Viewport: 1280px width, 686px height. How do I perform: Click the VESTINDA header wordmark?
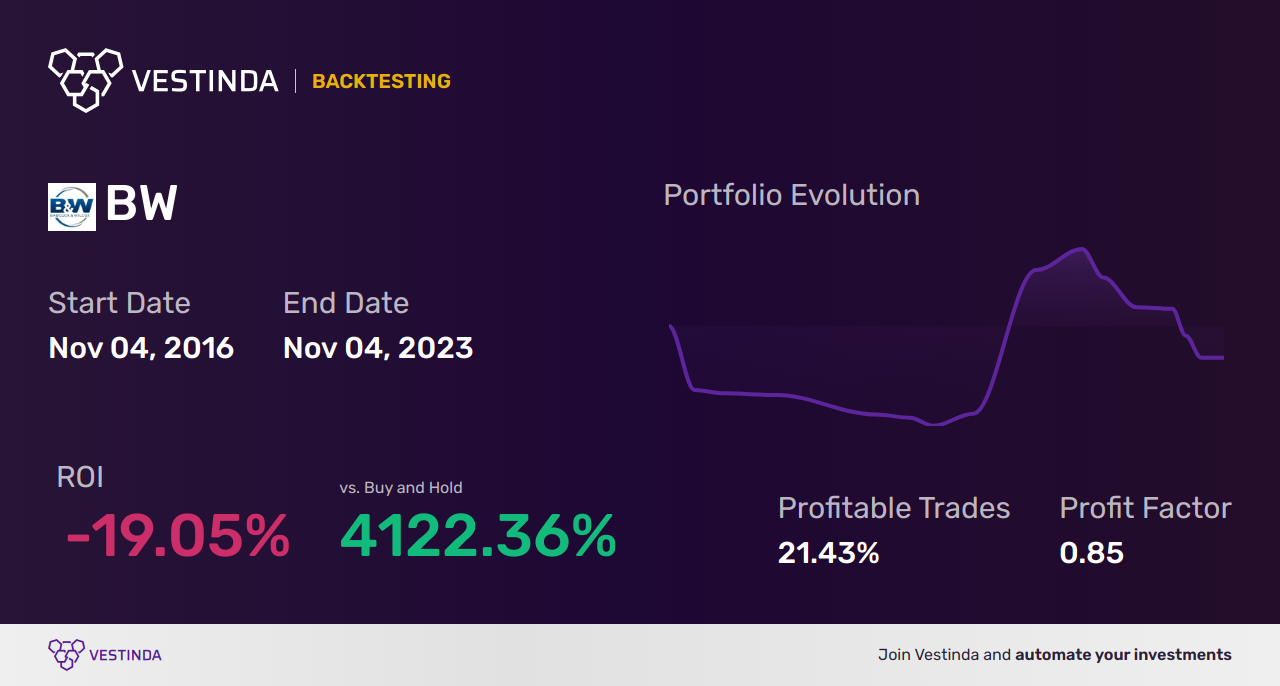206,82
